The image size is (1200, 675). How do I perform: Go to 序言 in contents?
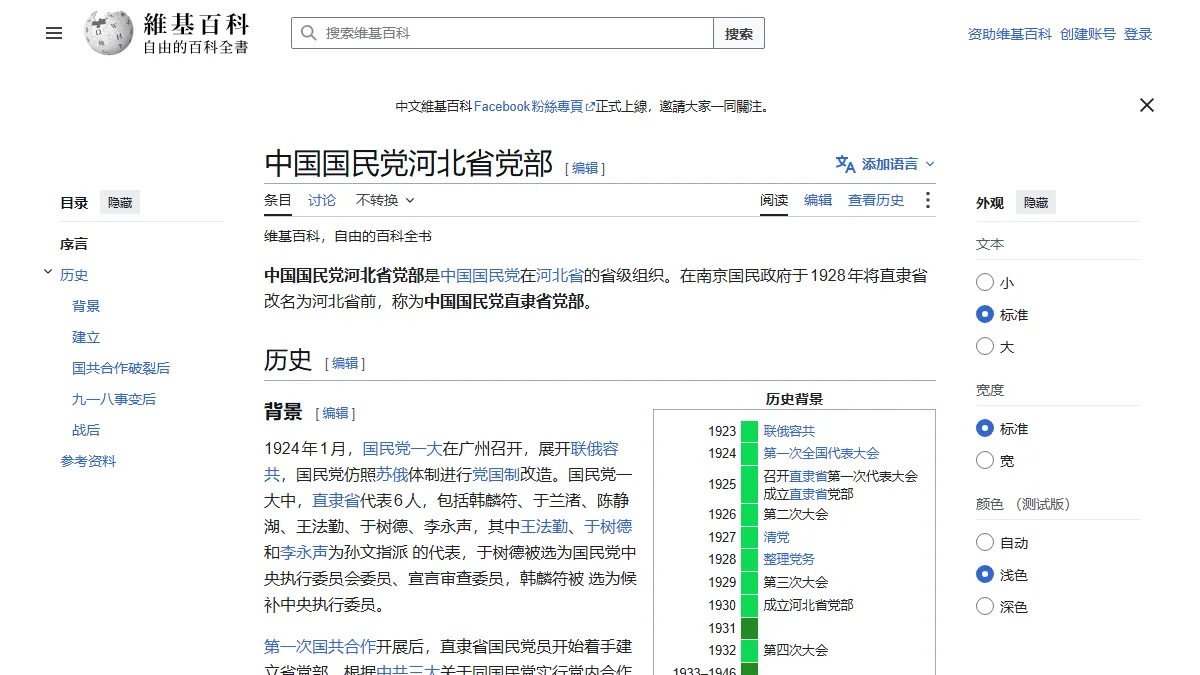pos(74,244)
